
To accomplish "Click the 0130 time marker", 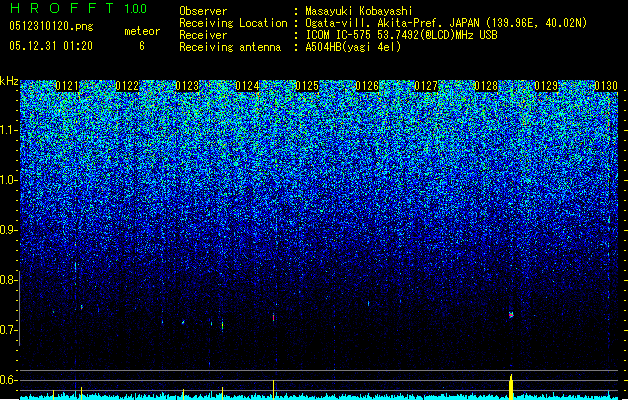I will (x=606, y=86).
